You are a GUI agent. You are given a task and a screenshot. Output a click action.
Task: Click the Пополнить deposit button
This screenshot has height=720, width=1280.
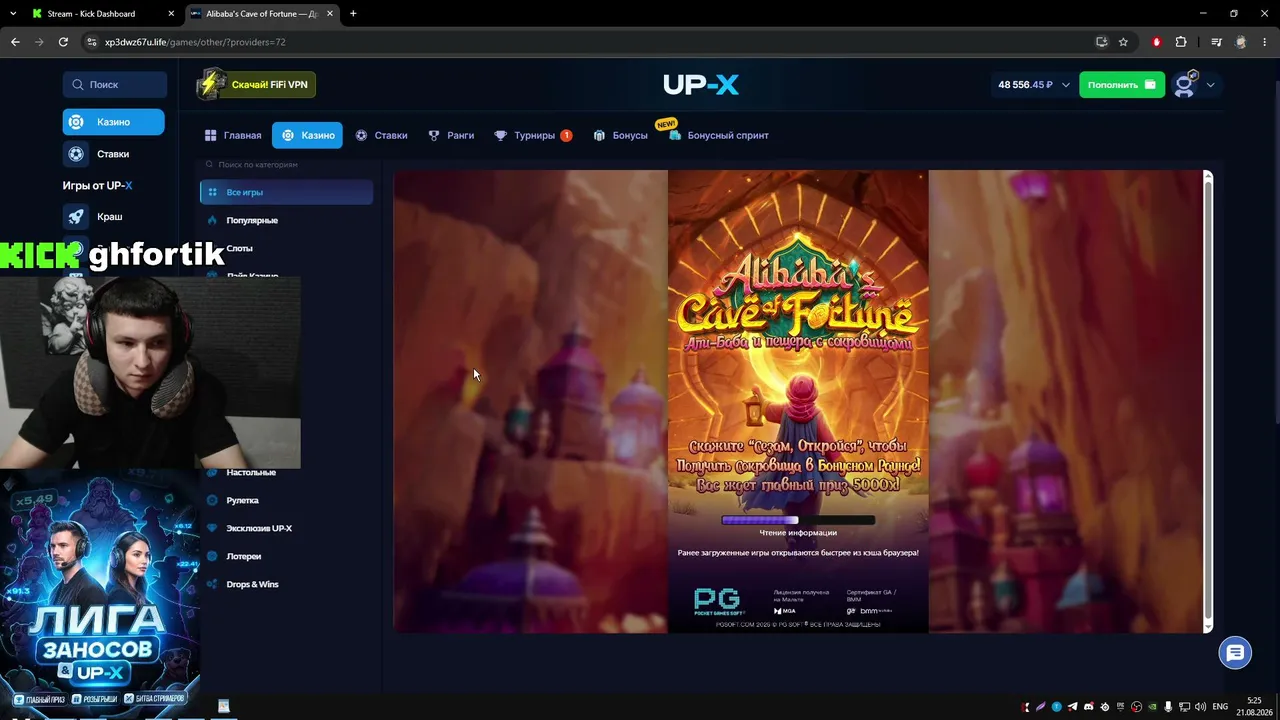pos(1122,85)
